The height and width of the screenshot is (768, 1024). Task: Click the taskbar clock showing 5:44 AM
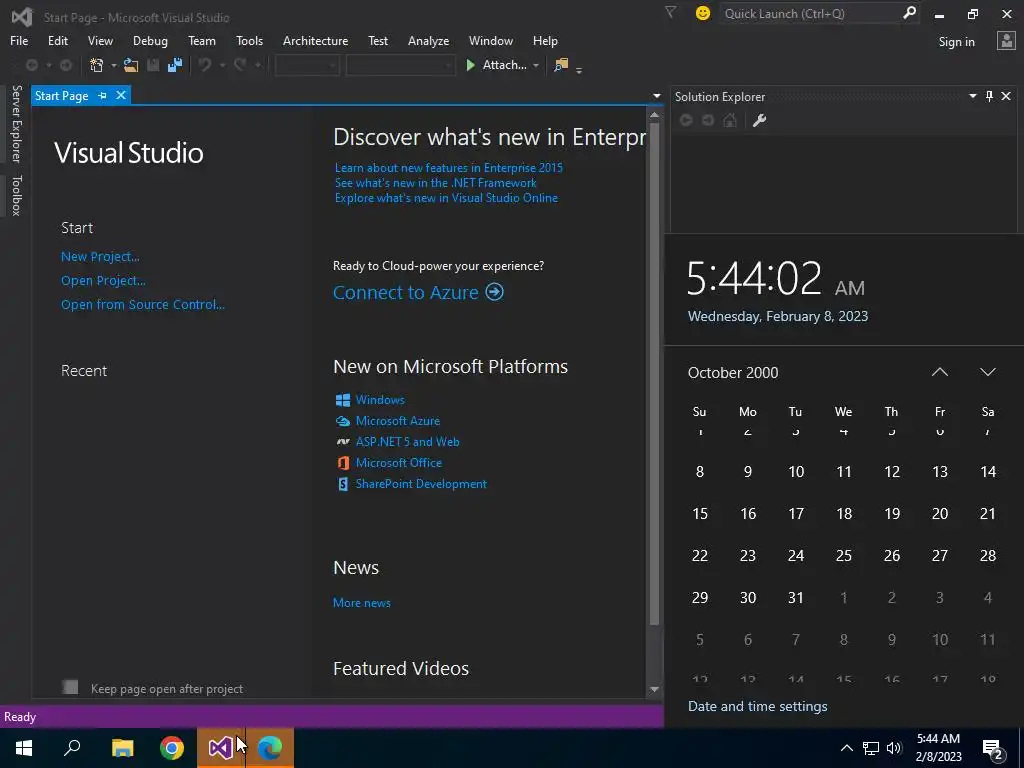[x=938, y=748]
